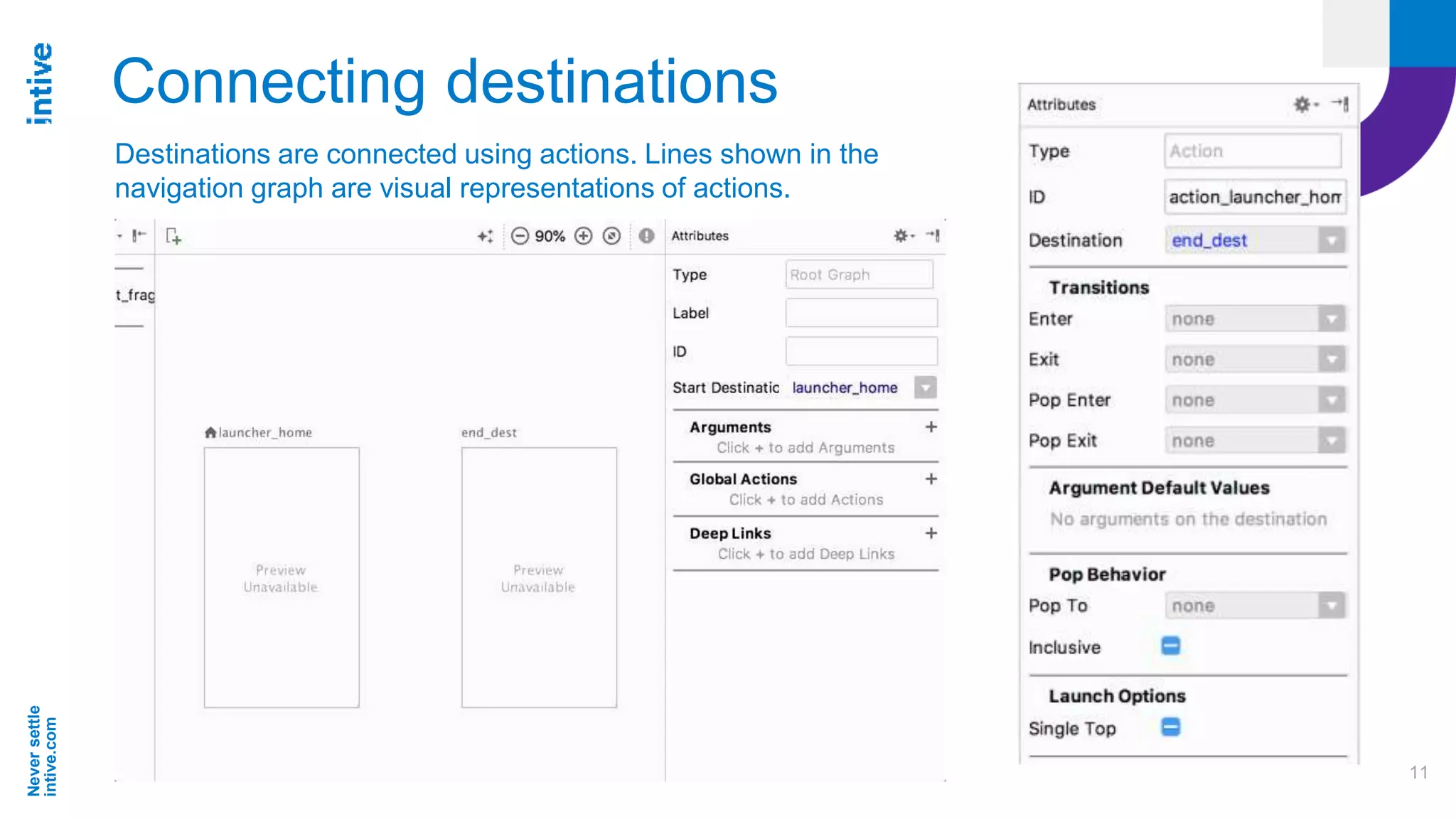1456x819 pixels.
Task: Click the 90% zoom level text
Action: [x=550, y=236]
